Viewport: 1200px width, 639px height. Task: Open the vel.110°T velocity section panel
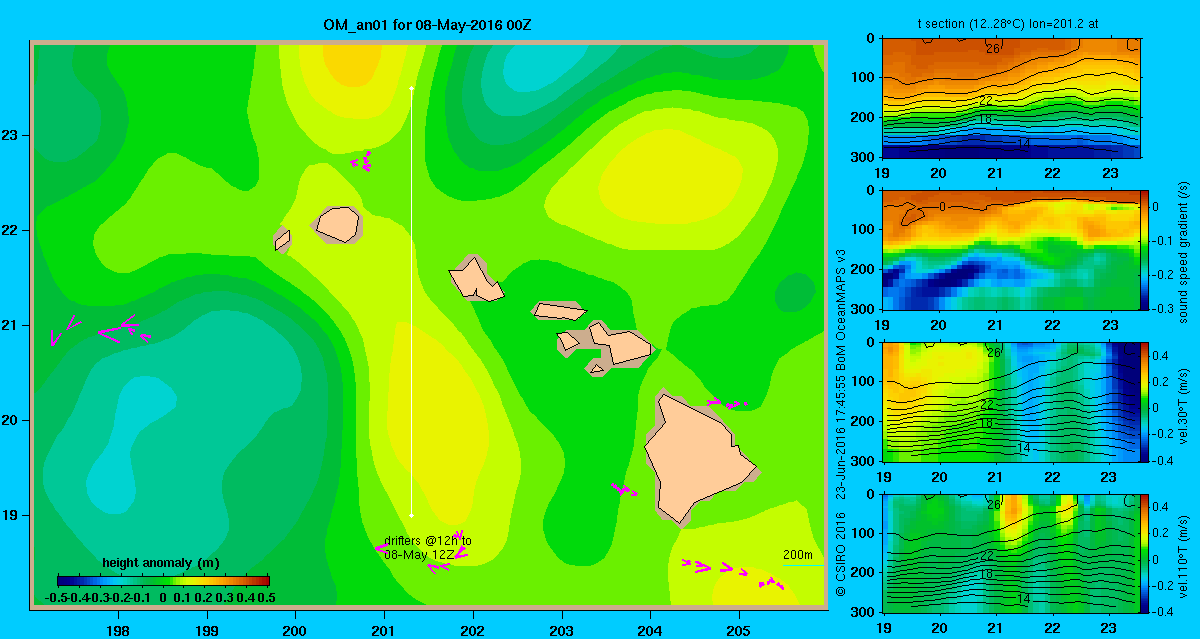[1012, 552]
